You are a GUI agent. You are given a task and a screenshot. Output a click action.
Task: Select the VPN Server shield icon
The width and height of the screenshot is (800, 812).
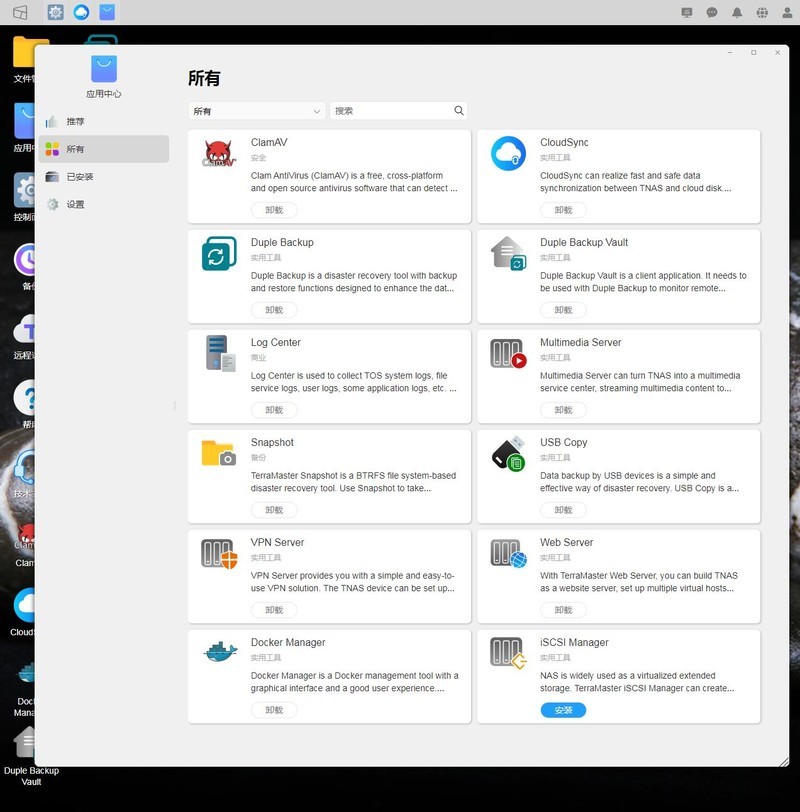(x=219, y=553)
